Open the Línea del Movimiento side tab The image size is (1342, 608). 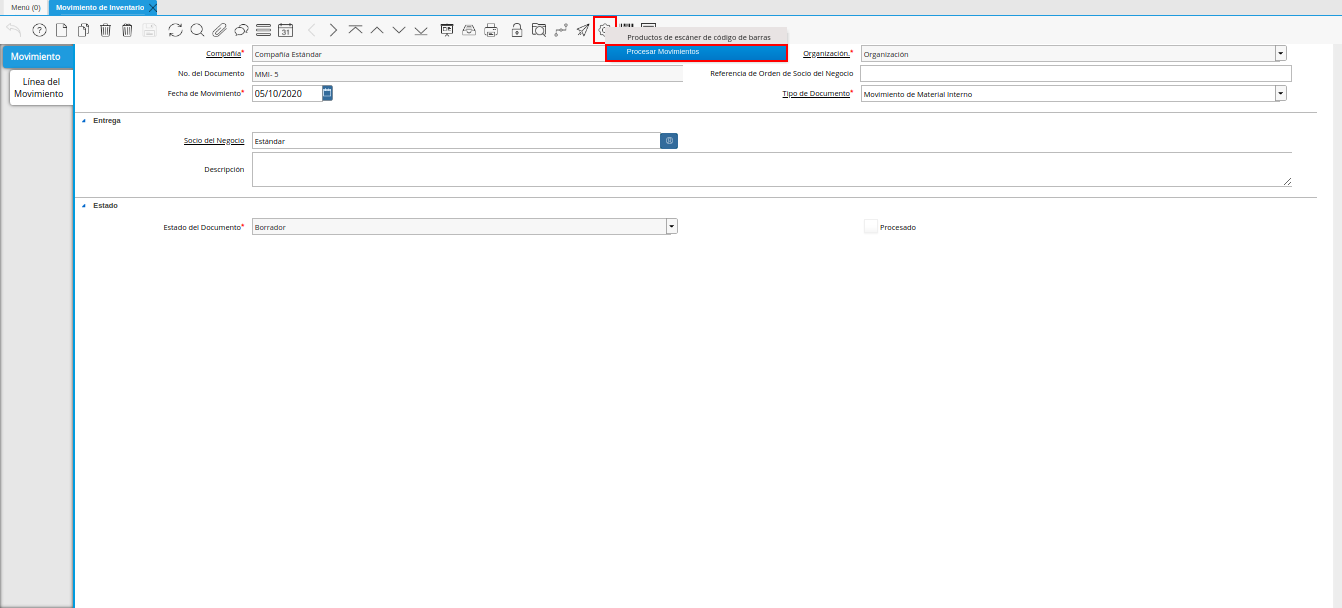(x=41, y=88)
